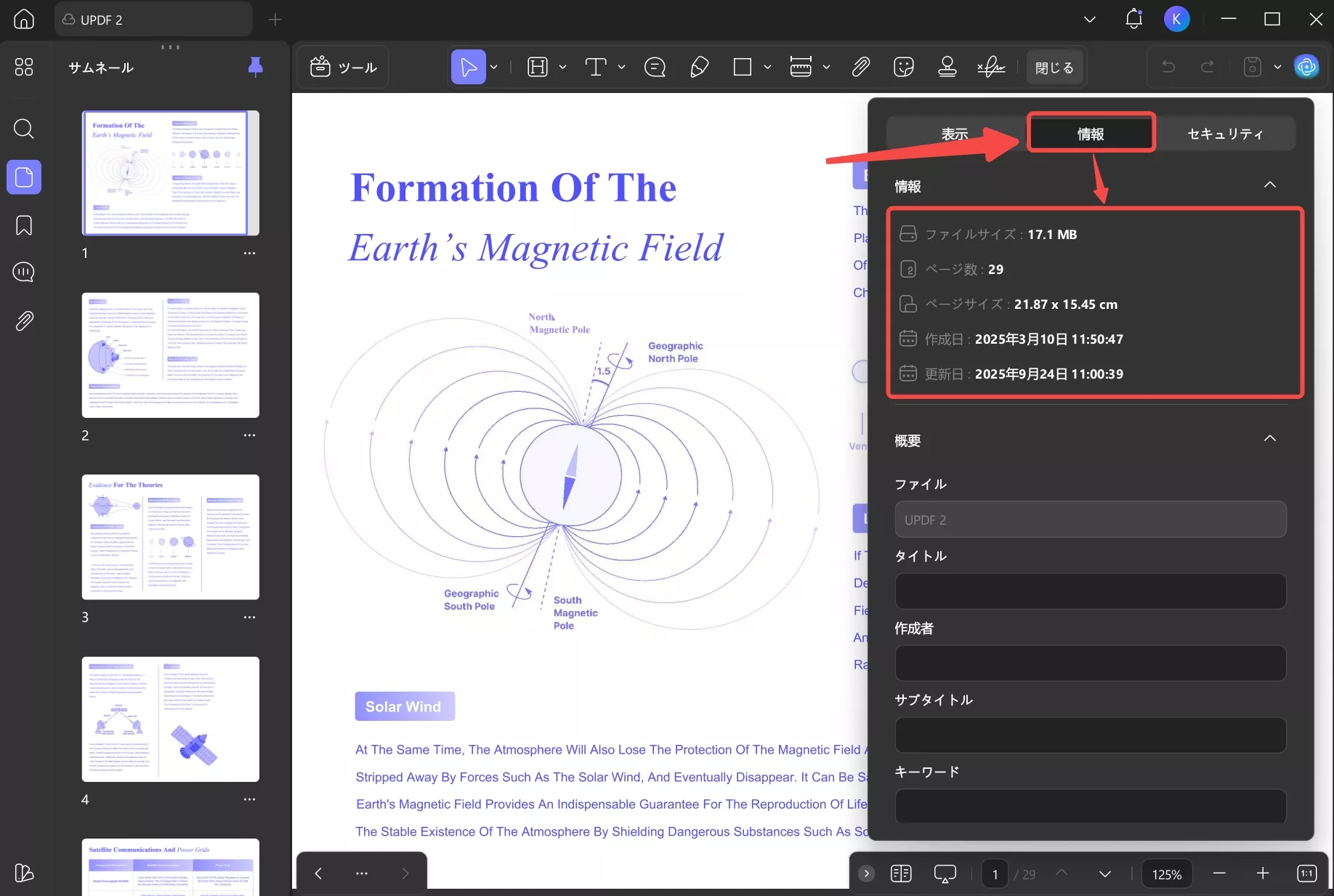Viewport: 1334px width, 896px height.
Task: Click the 作成者 input field
Action: tap(1091, 663)
